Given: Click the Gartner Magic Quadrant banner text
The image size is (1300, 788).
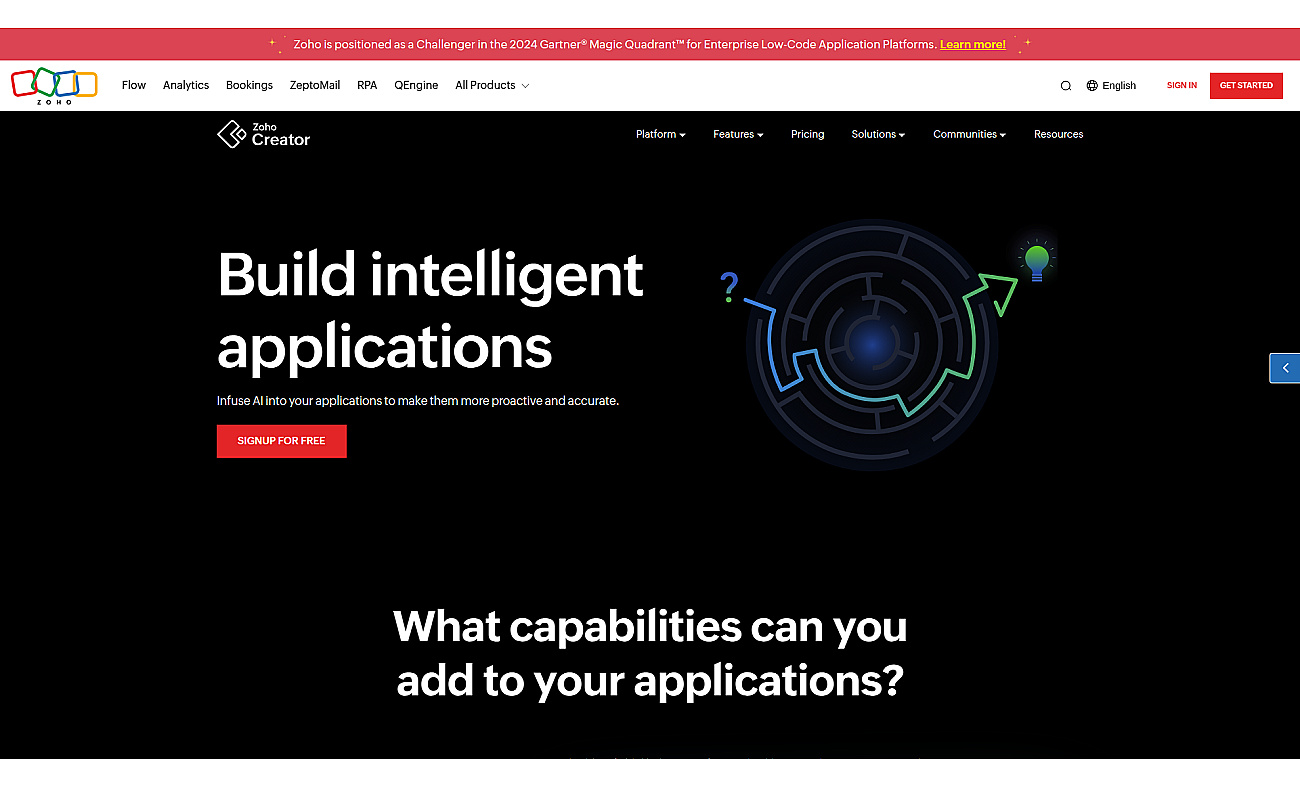Looking at the screenshot, I should (615, 44).
